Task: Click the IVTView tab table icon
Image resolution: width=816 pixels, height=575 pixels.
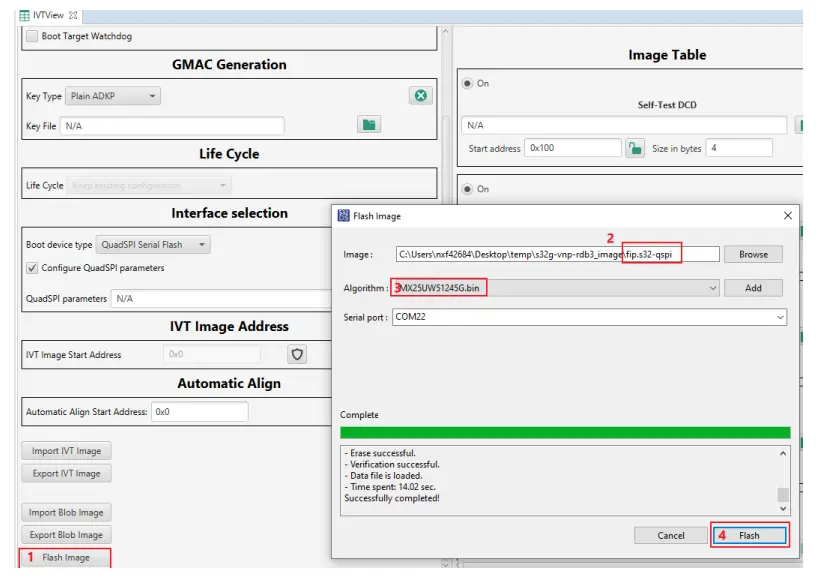Action: point(24,16)
